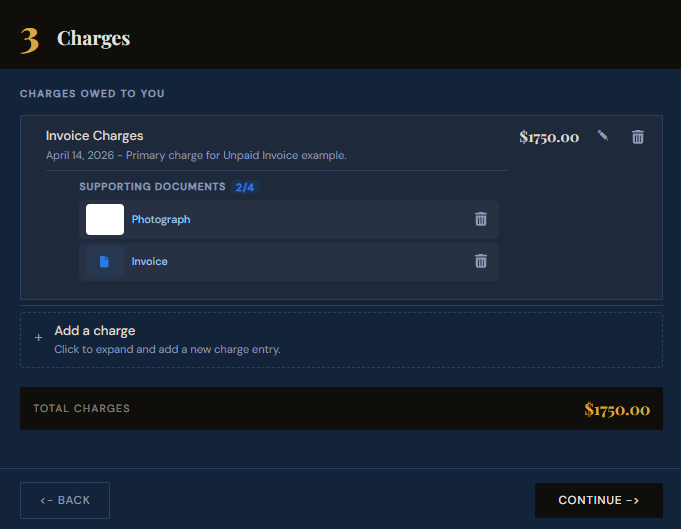Expand the Add a charge section
This screenshot has width=681, height=529.
point(341,340)
